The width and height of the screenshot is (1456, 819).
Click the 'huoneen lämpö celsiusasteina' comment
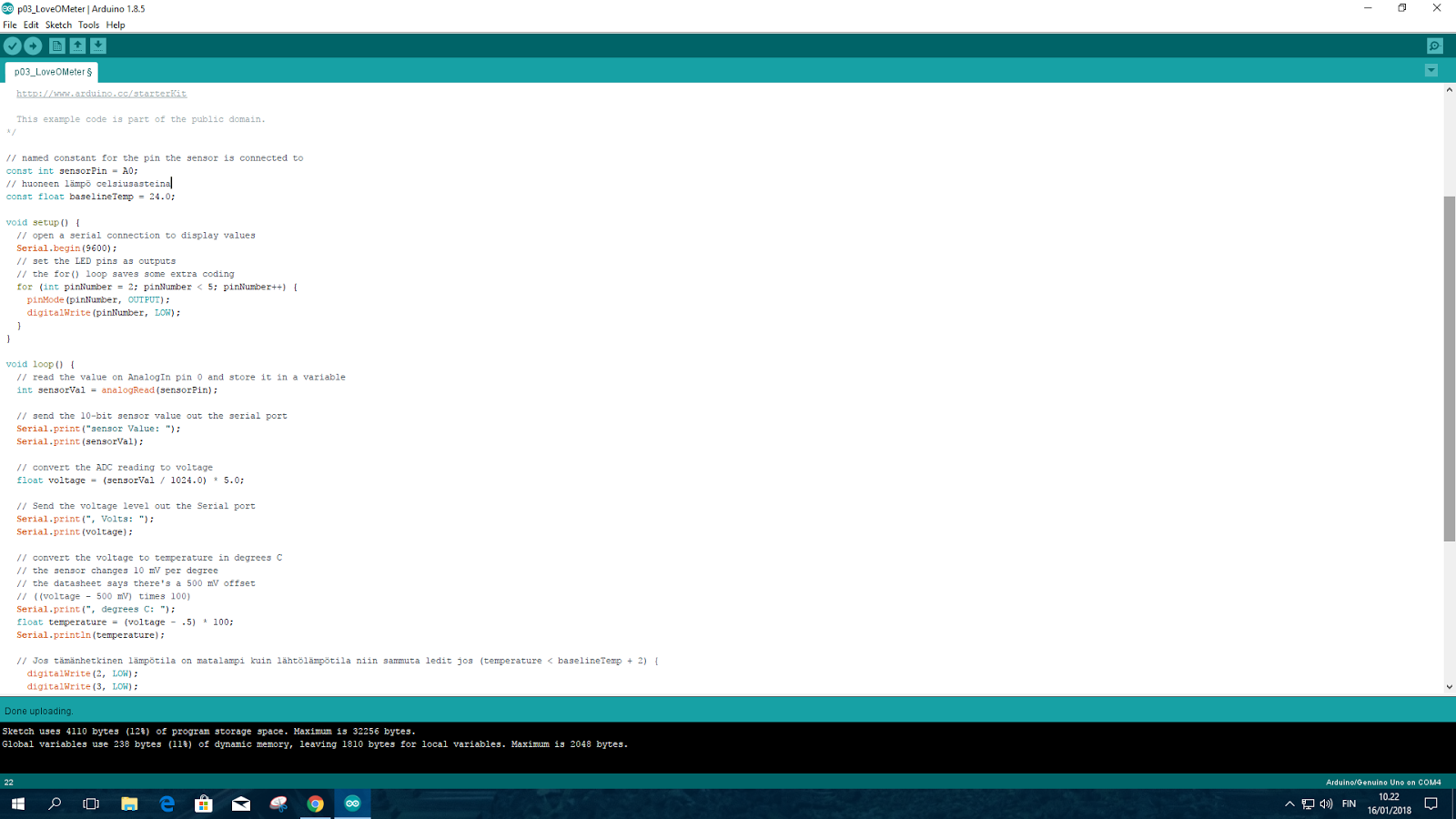pyautogui.click(x=88, y=183)
